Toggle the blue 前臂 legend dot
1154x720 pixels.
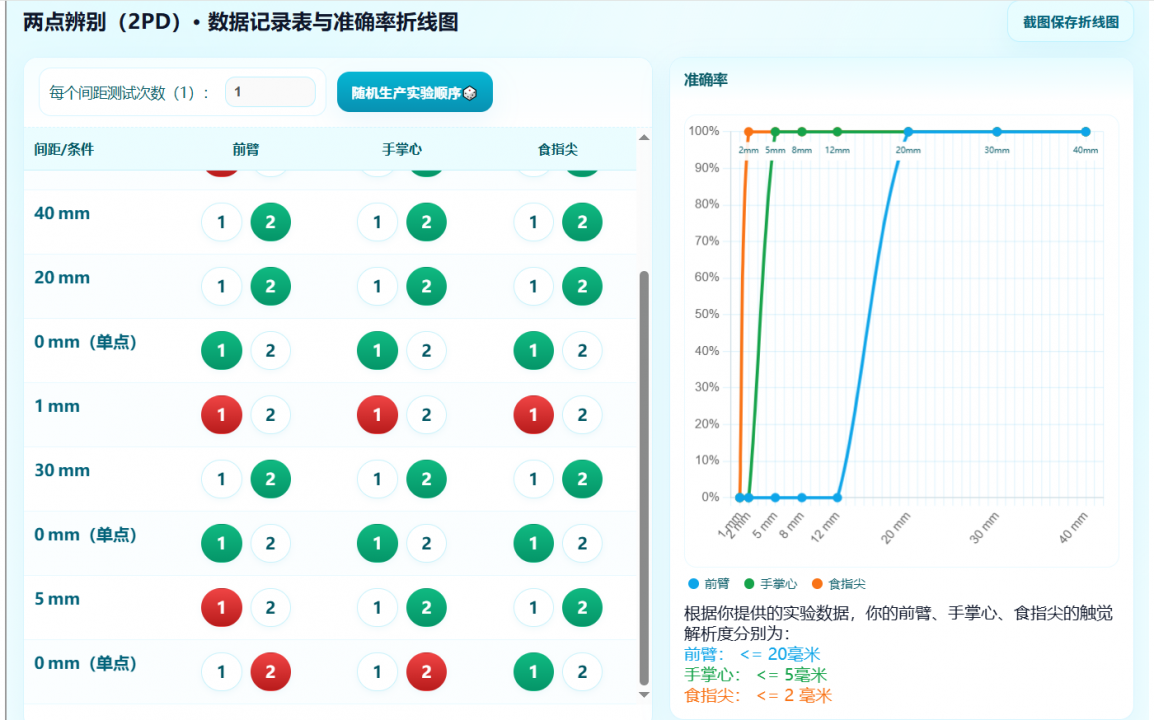point(694,583)
